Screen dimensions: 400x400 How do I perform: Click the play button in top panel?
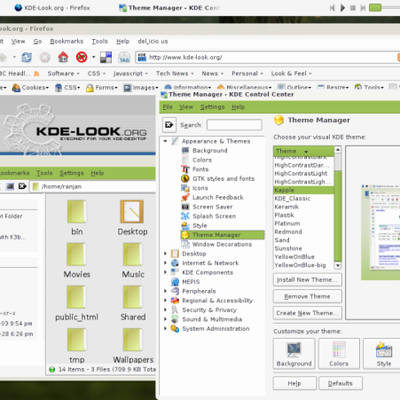point(342,8)
